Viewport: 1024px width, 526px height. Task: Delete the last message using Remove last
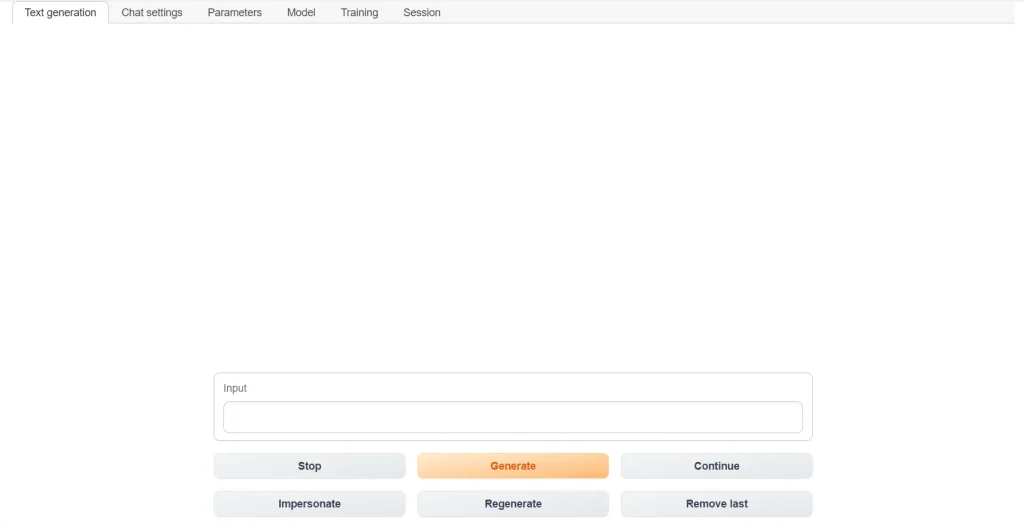(716, 504)
